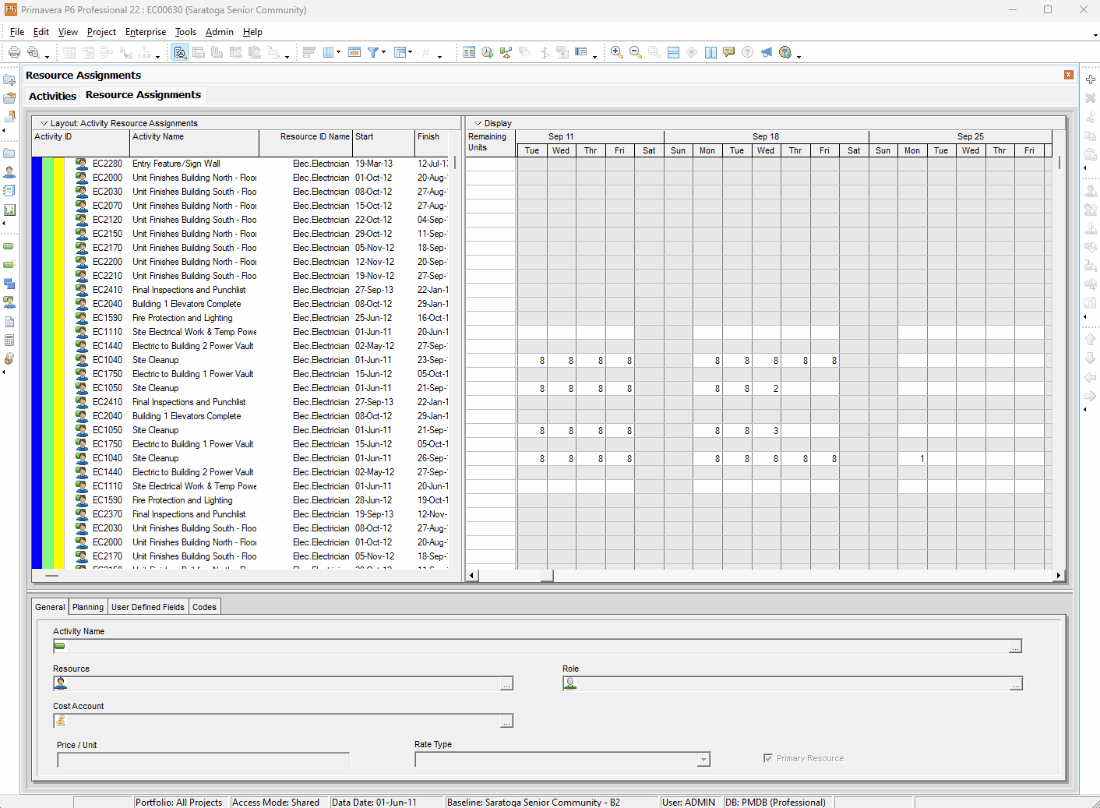Switch to the Planning details tab
Screen dimensions: 1100x808
coord(88,607)
